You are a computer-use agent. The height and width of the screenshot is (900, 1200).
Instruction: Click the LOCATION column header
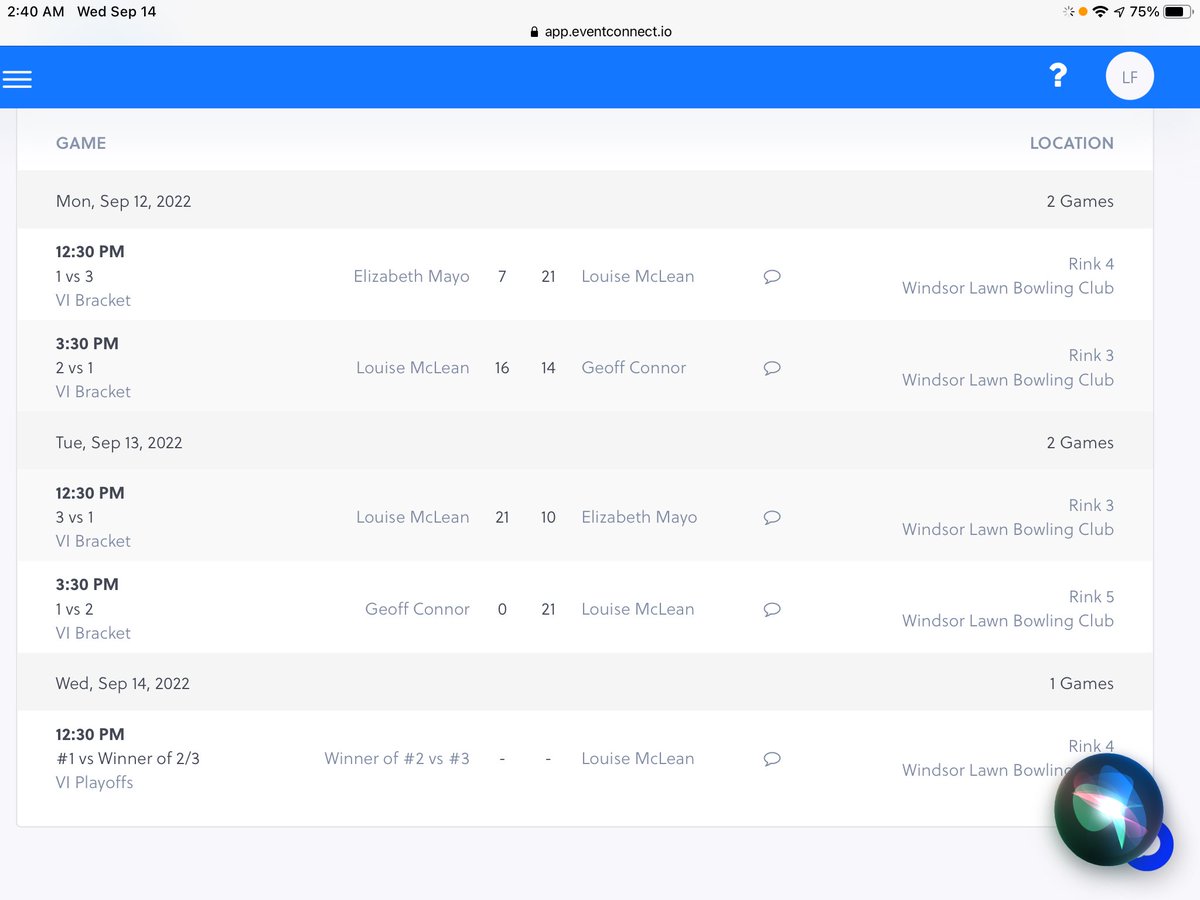click(1071, 143)
